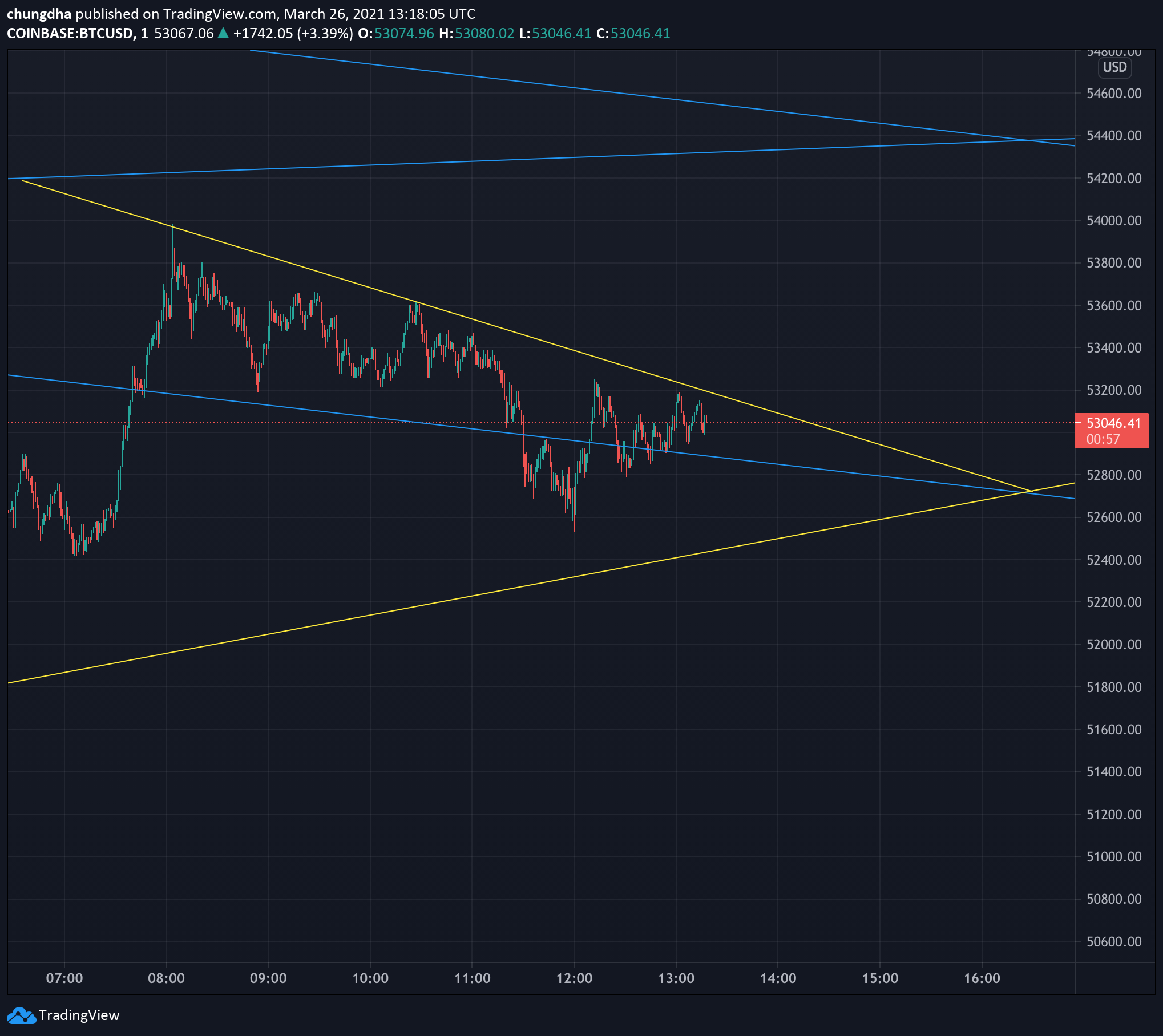Click the 14:00 time axis label
Screen dimensions: 1163x1036
778,978
